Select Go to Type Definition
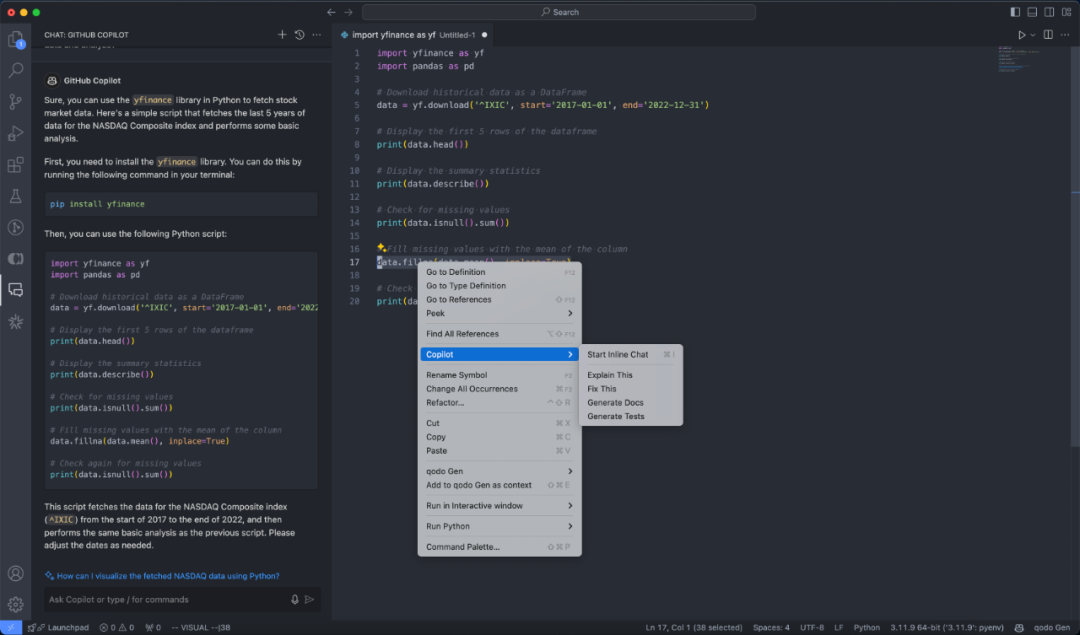This screenshot has width=1080, height=635. point(499,286)
